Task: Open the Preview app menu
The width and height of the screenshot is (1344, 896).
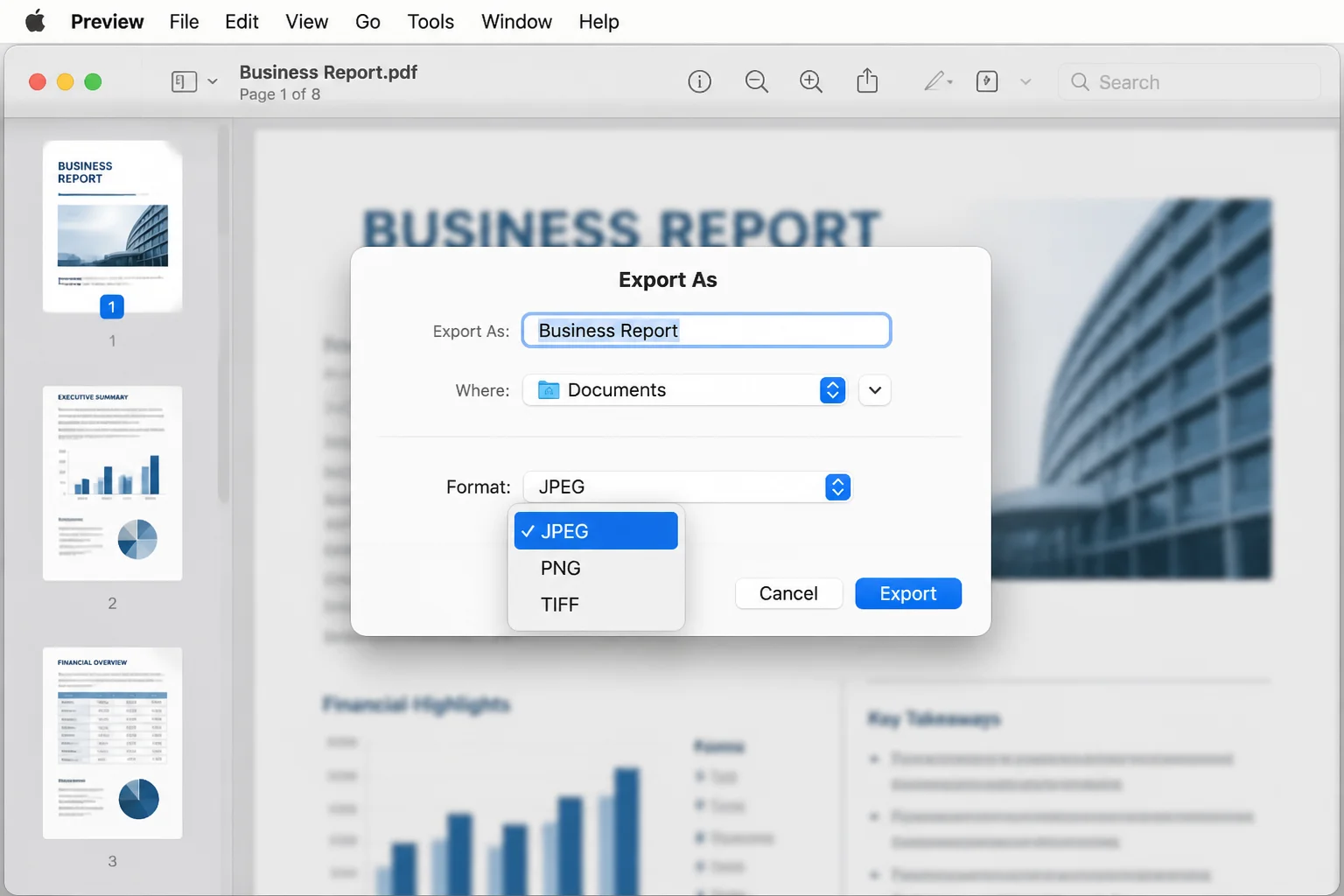Action: pos(107,21)
